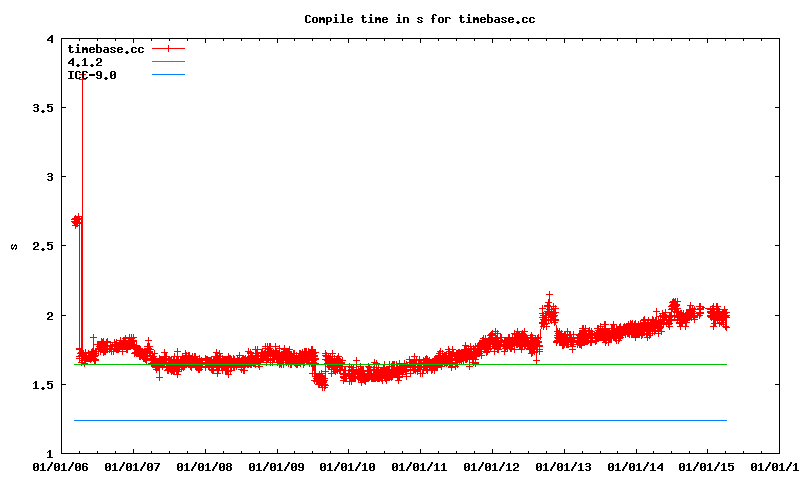The image size is (800, 480).
Task: Click the x-axis date label '01/01/15'
Action: tap(708, 466)
